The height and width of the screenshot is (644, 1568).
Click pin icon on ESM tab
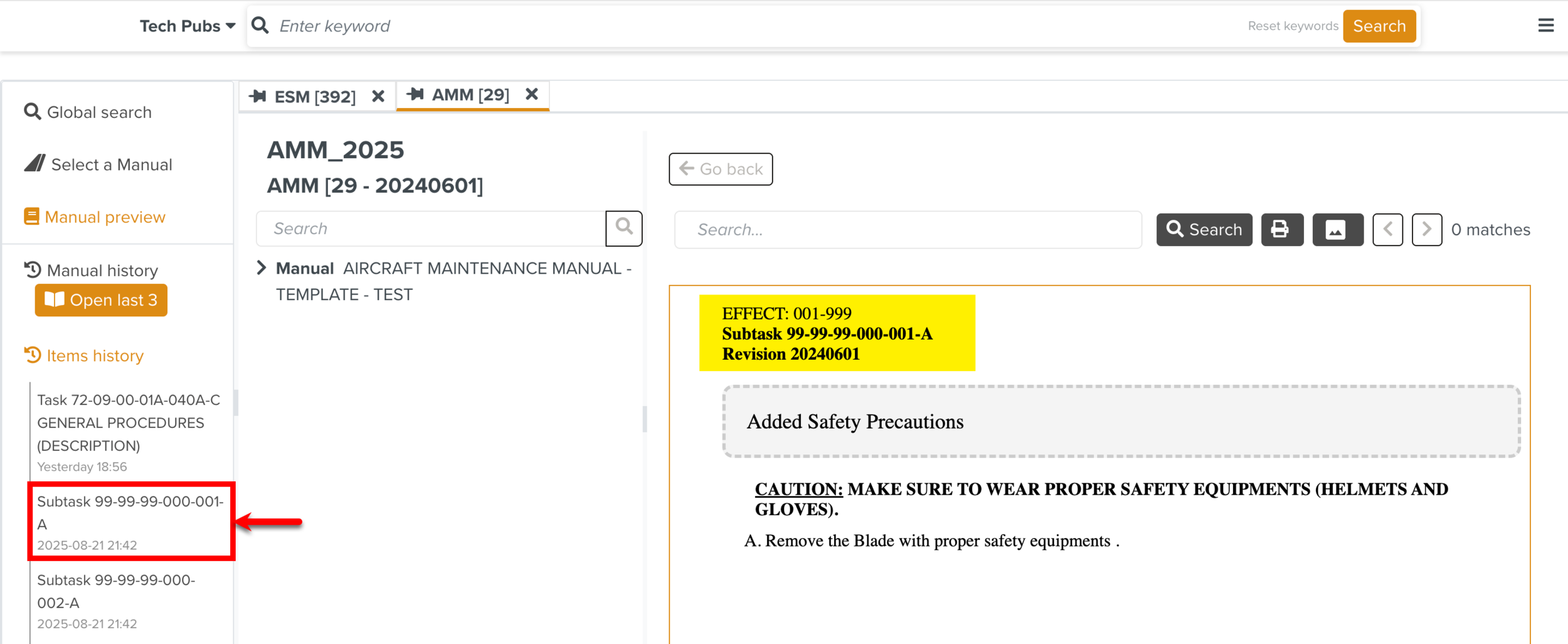pyautogui.click(x=258, y=96)
